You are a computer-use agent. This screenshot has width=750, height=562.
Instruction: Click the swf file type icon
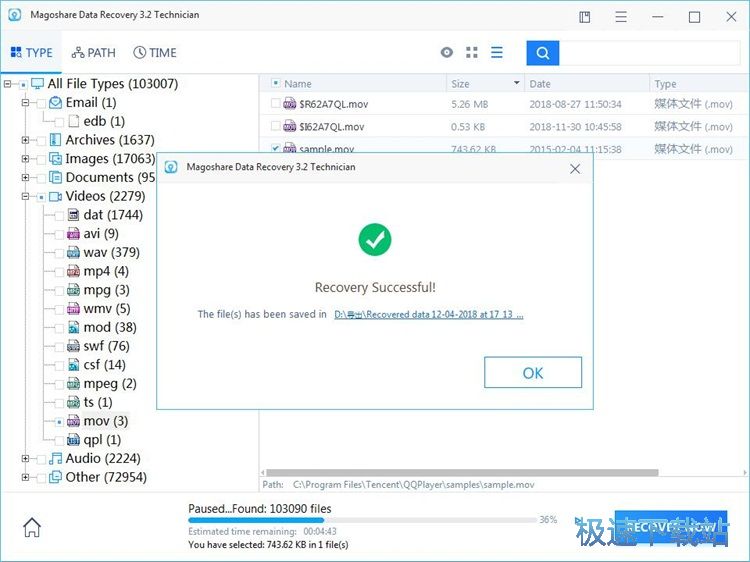(x=73, y=346)
